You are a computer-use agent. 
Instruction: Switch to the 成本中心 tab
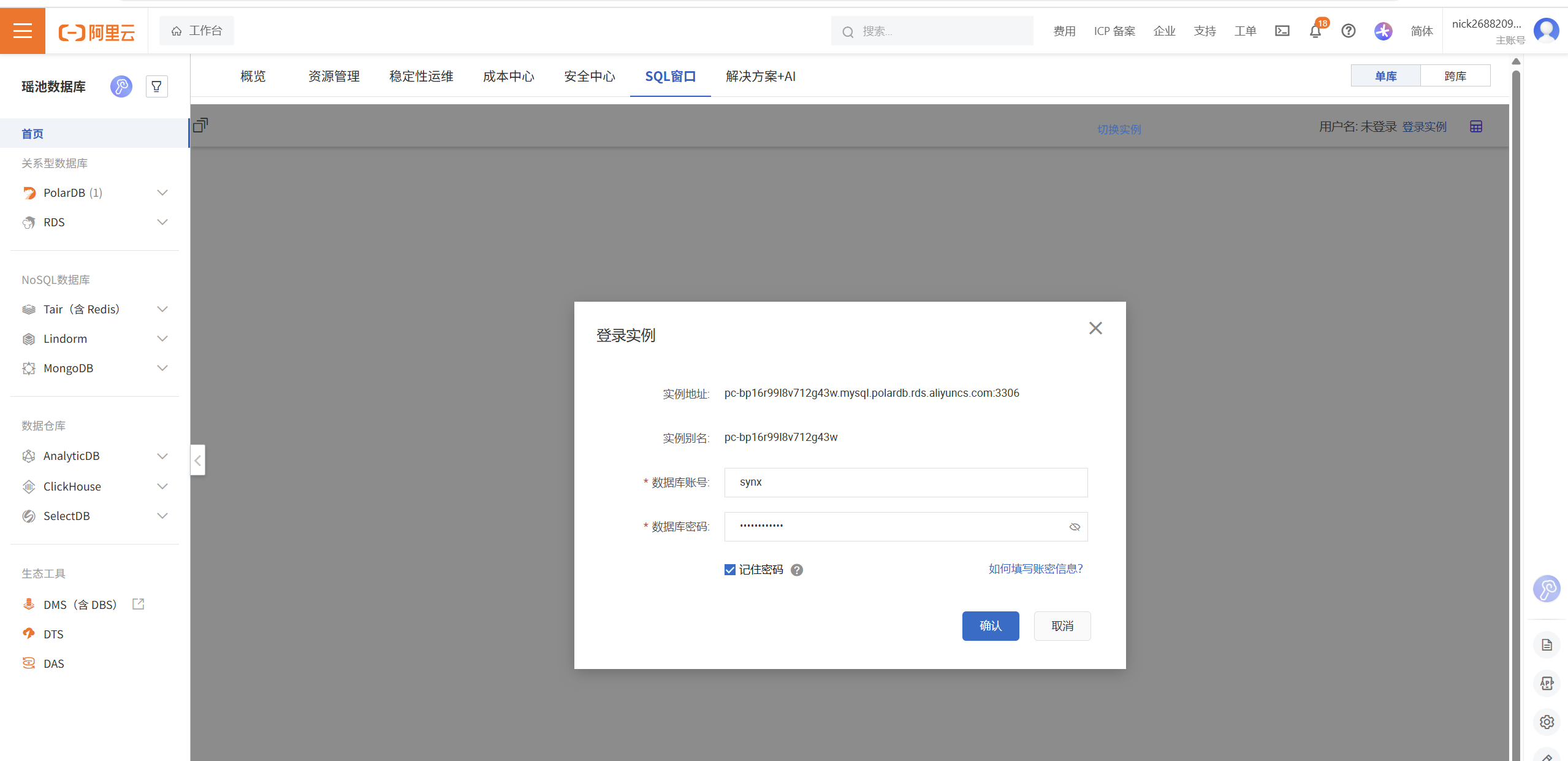pos(509,76)
